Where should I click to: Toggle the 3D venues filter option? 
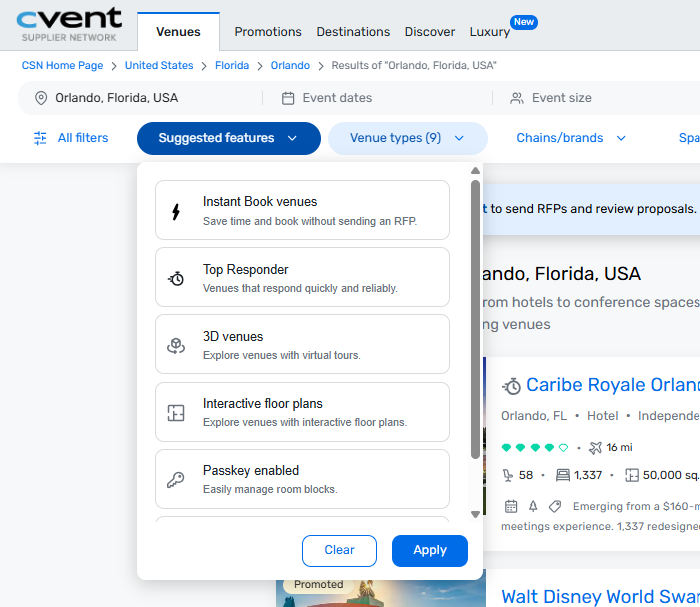[302, 344]
